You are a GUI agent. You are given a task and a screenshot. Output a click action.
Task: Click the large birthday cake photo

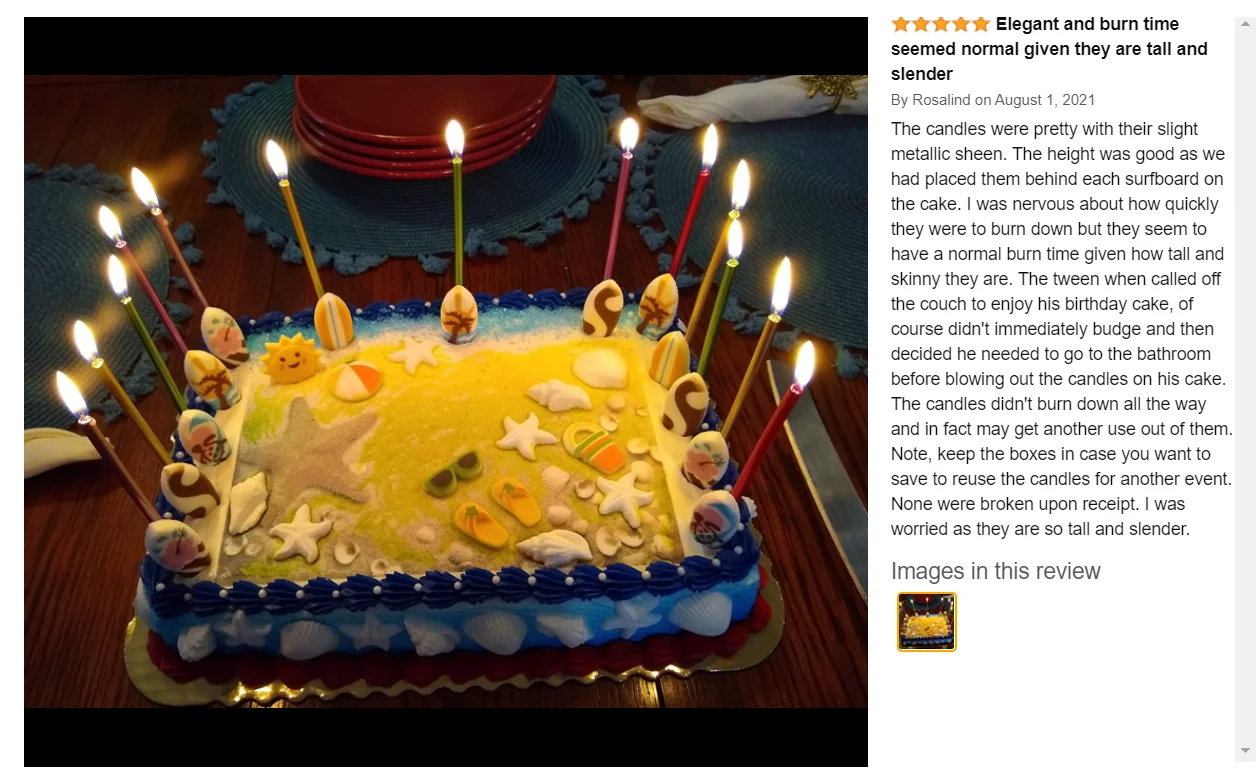click(446, 391)
